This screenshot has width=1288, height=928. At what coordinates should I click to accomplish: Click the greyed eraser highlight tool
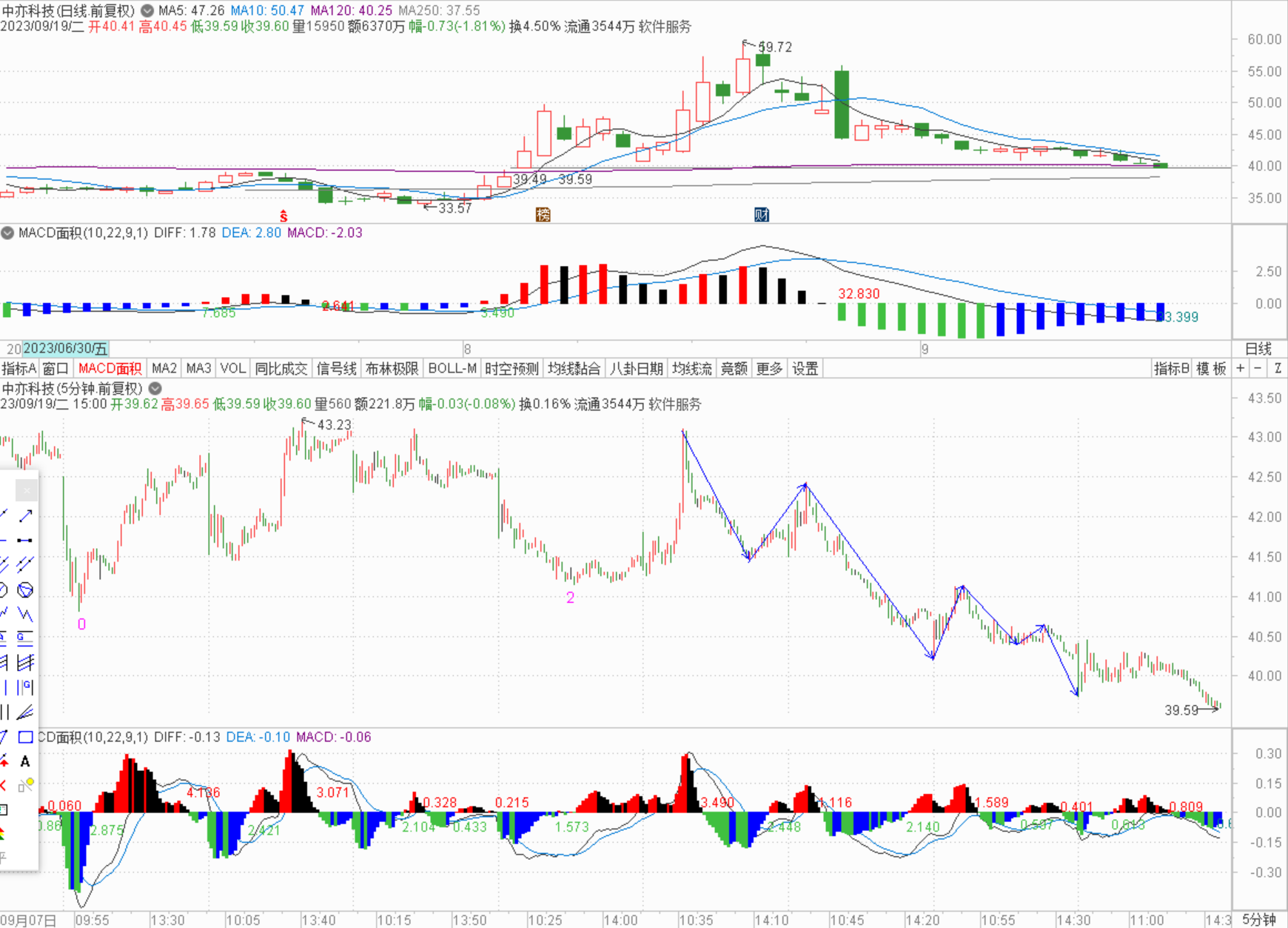pyautogui.click(x=26, y=785)
